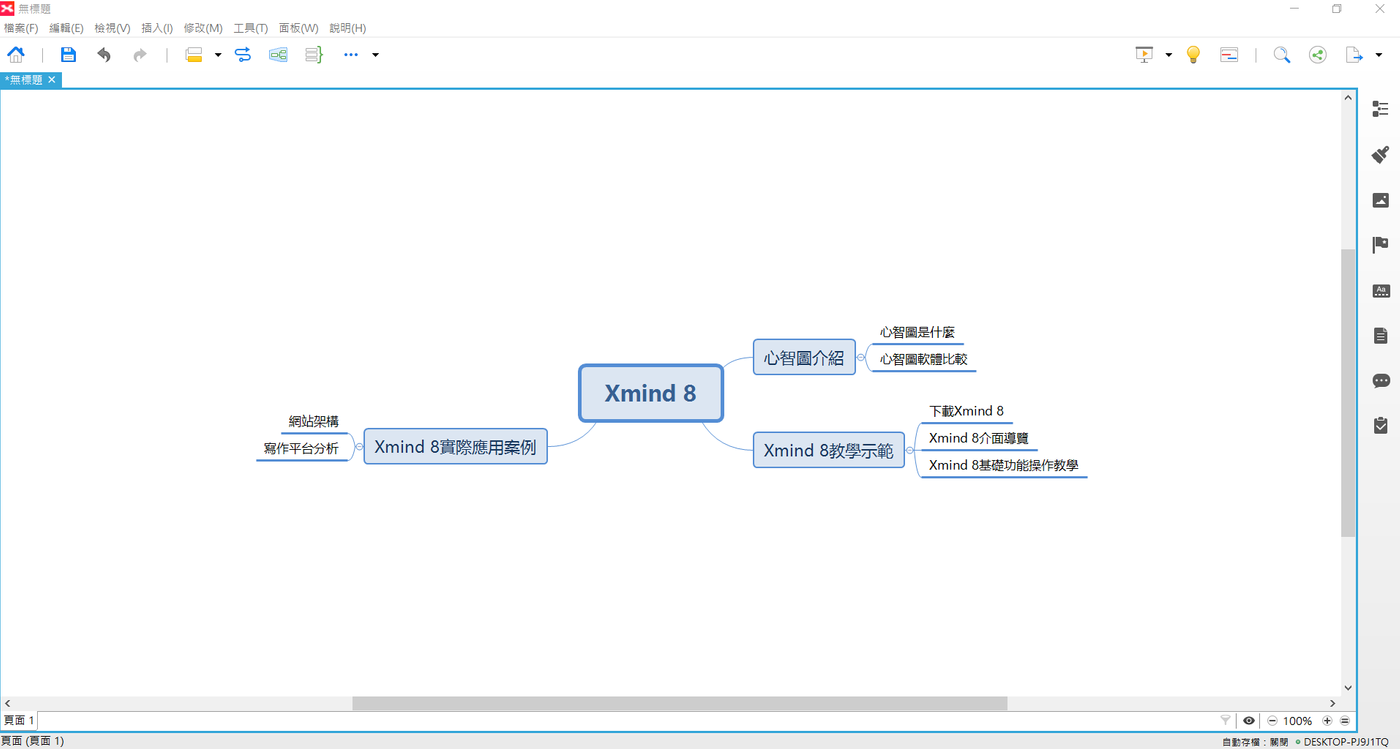1400x749 pixels.
Task: Undo the last action
Action: pyautogui.click(x=104, y=55)
